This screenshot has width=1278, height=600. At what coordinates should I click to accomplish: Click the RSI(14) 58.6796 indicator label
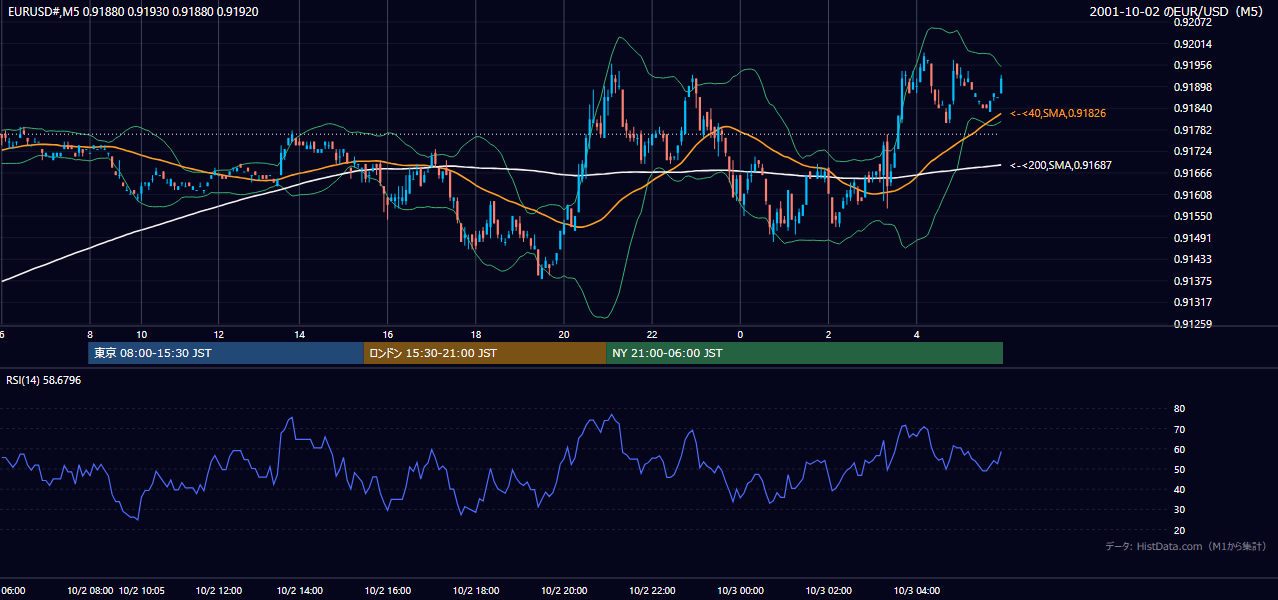44,380
